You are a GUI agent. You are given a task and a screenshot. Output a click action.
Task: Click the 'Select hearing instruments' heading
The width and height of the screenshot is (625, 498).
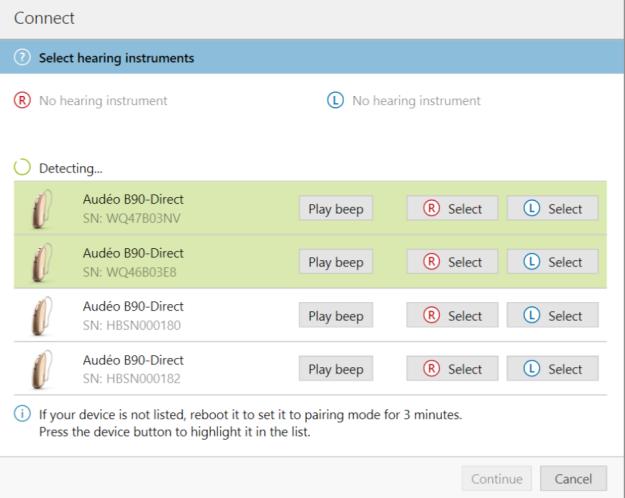coord(116,58)
